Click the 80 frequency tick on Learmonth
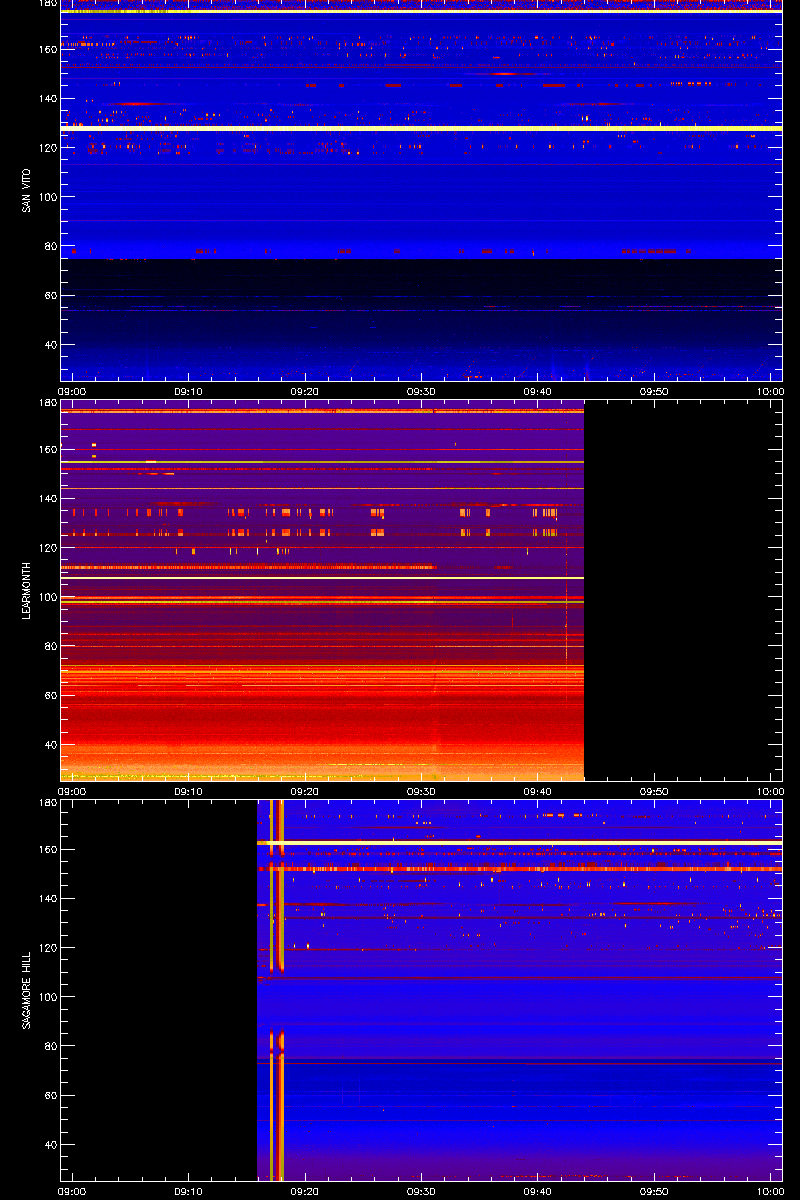The image size is (800, 1200). pos(49,646)
